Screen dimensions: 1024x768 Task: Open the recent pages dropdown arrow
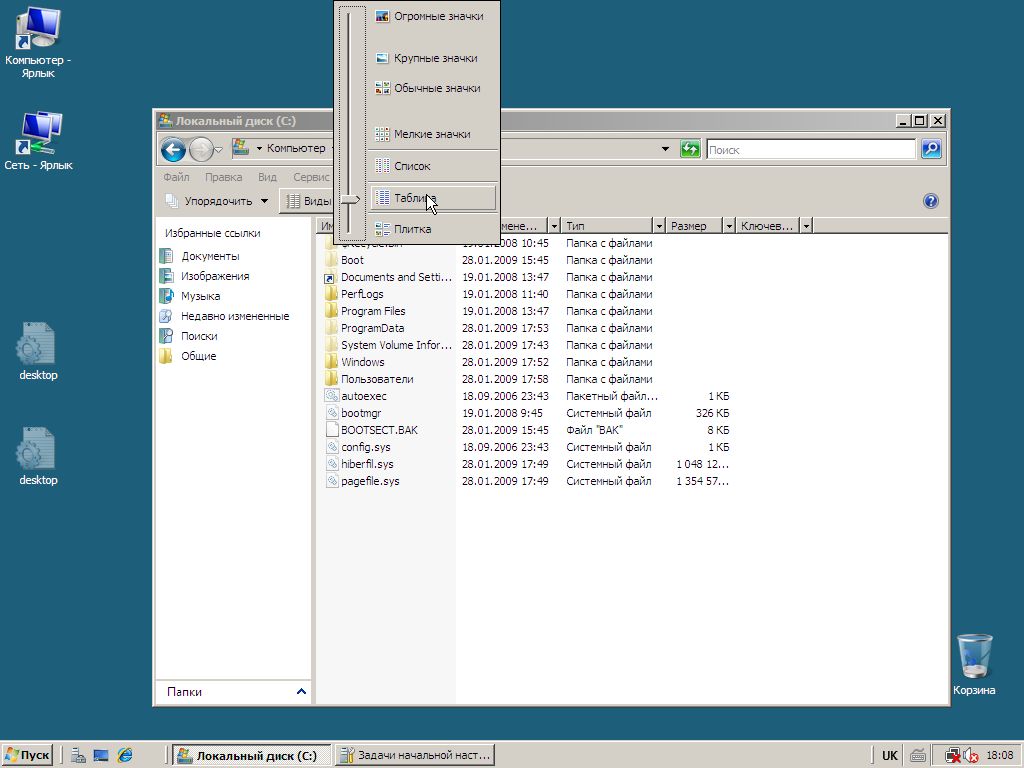click(x=219, y=150)
